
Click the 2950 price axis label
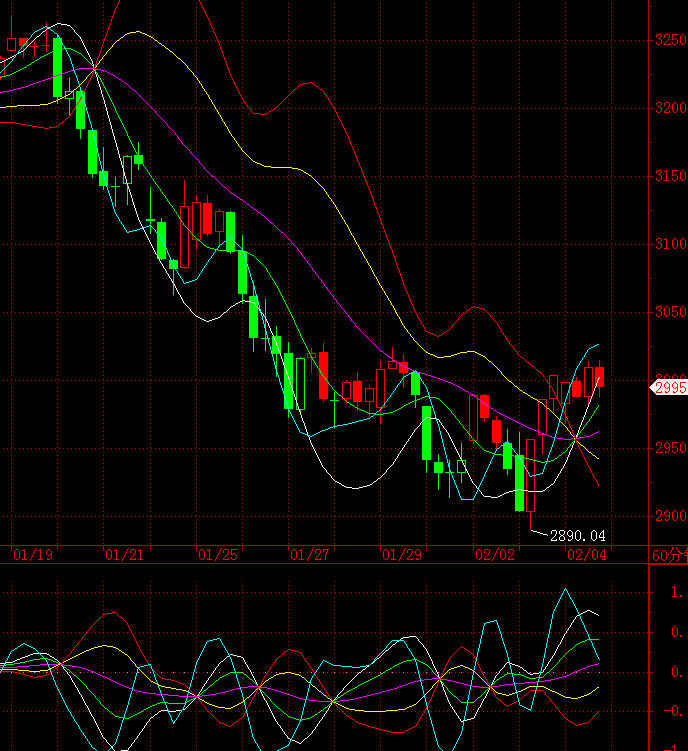(671, 448)
